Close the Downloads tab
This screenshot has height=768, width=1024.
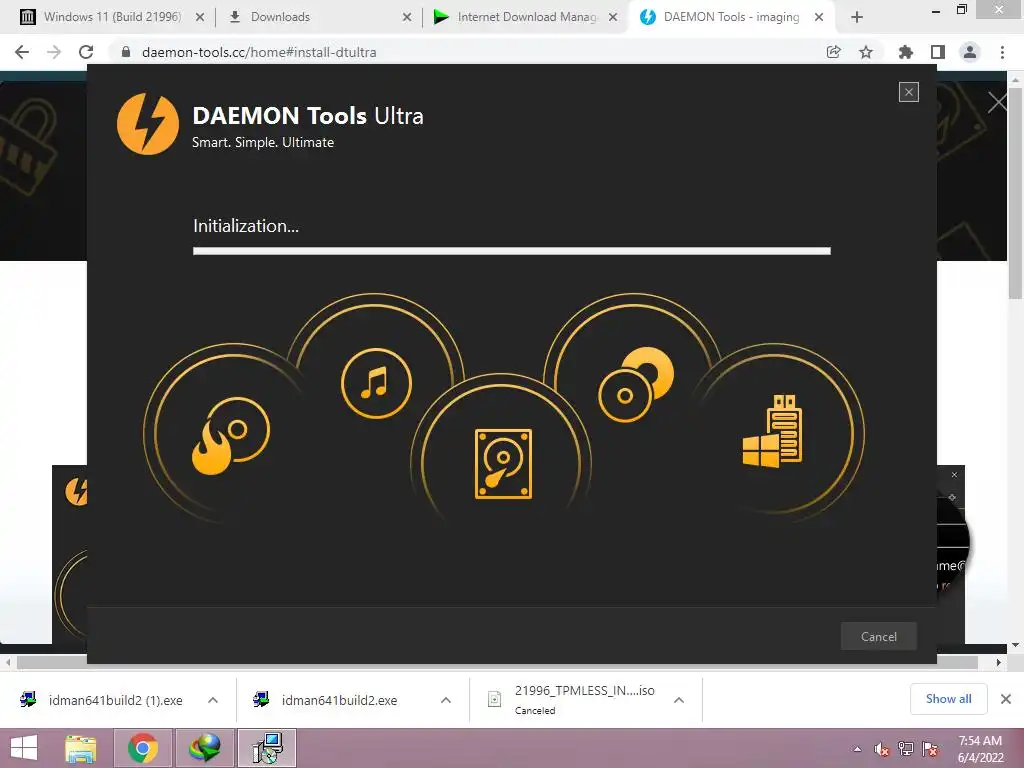[407, 17]
